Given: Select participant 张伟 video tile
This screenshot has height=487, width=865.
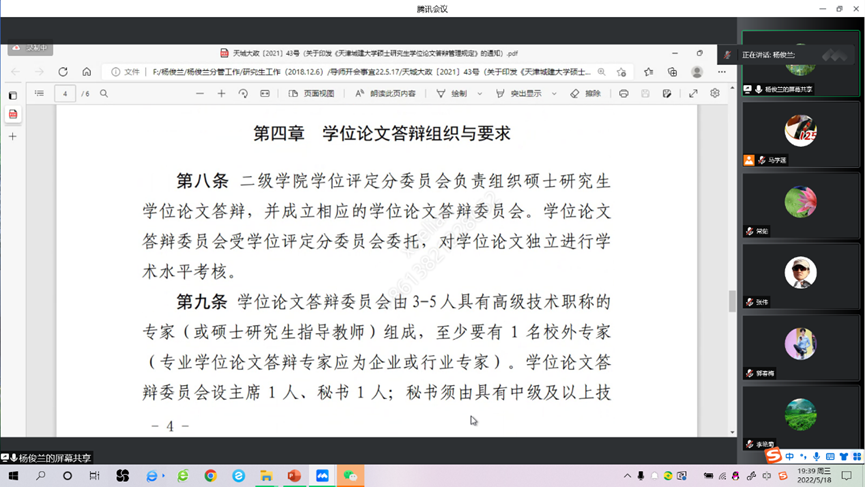Looking at the screenshot, I should (800, 276).
